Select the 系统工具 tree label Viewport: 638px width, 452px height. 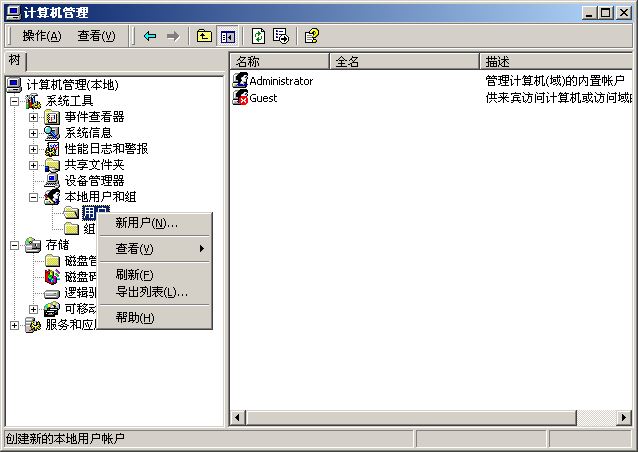[x=69, y=101]
